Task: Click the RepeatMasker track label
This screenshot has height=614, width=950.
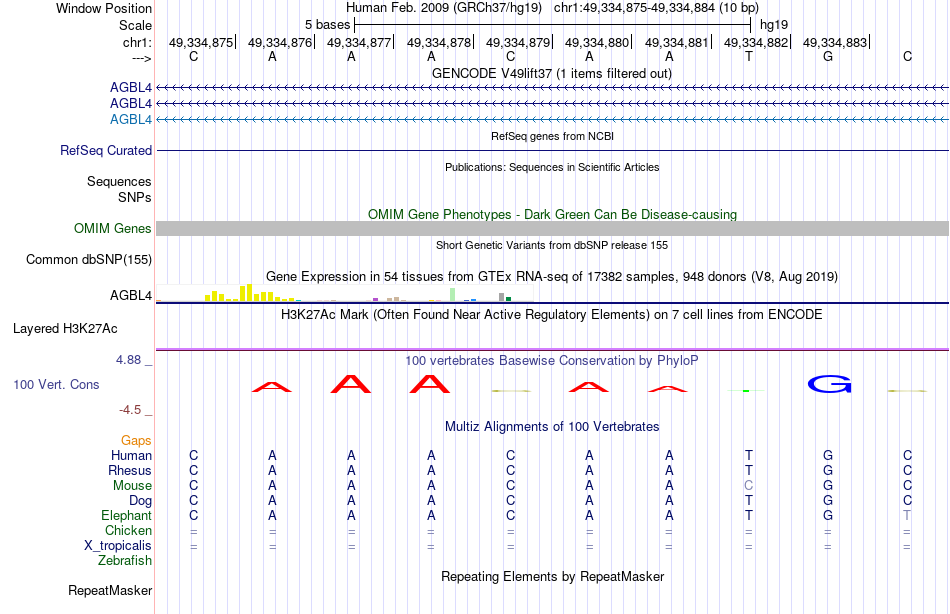Action: (x=110, y=590)
